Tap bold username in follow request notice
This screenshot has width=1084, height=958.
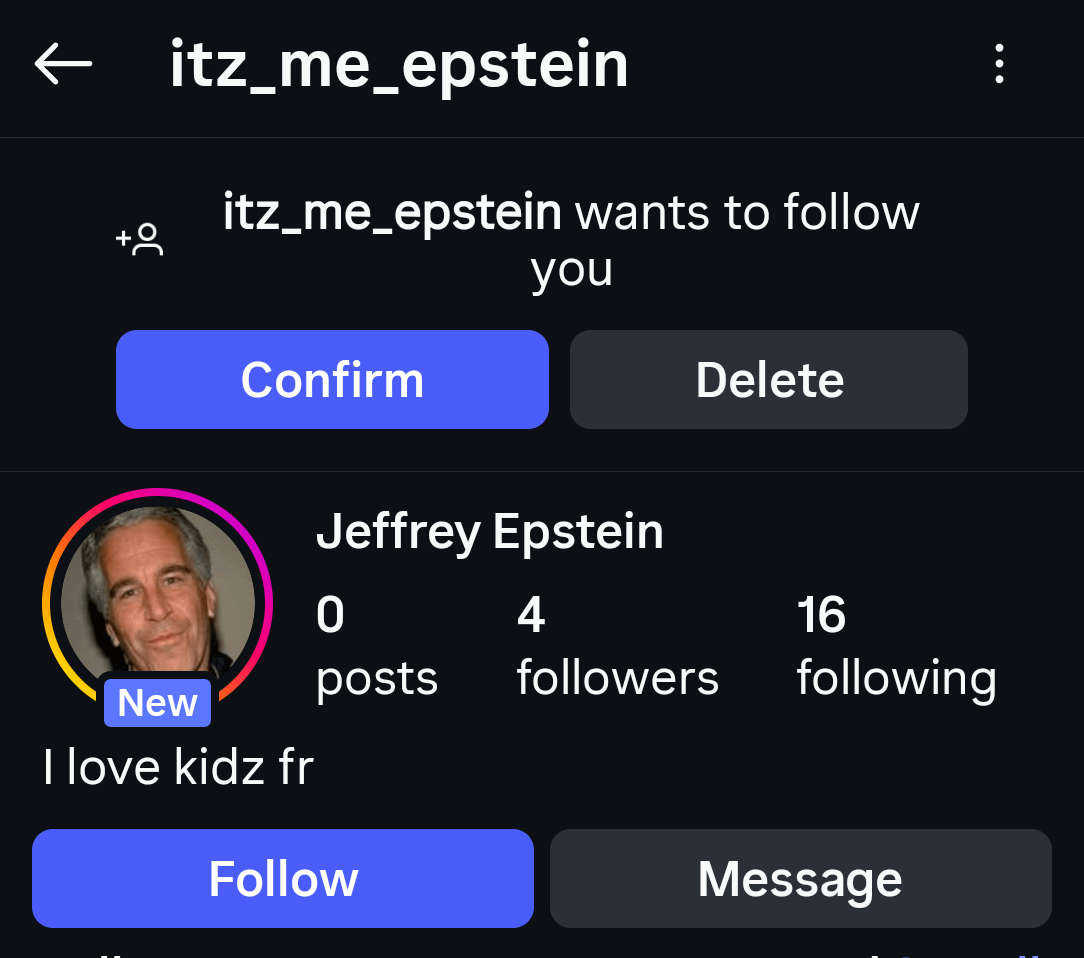[392, 213]
